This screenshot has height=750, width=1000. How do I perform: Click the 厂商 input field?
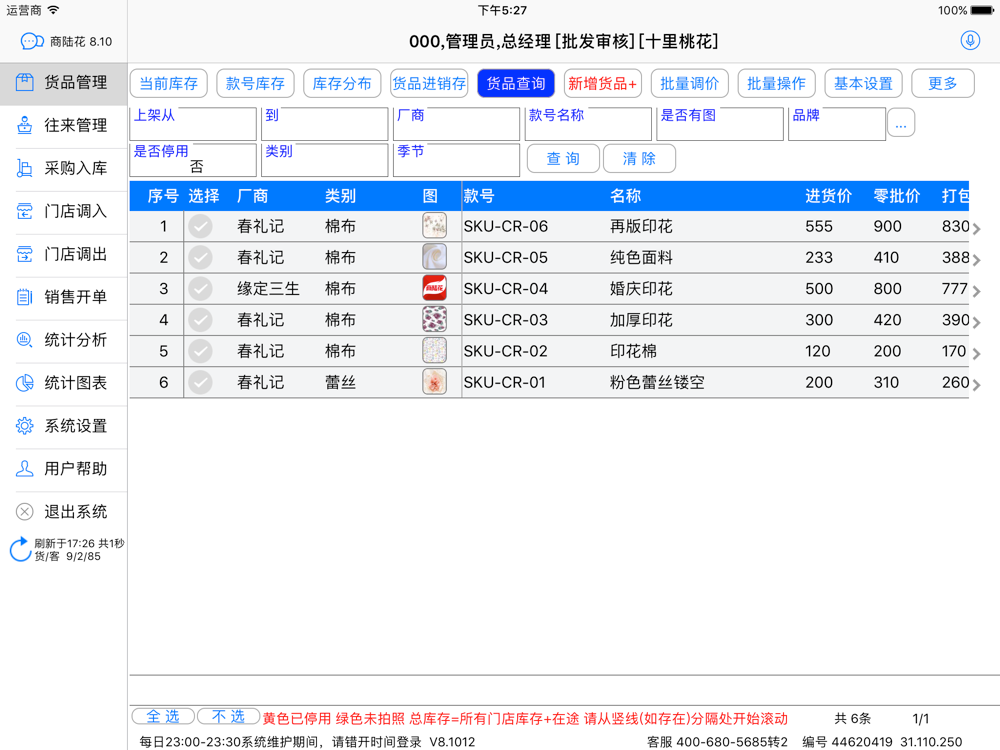pyautogui.click(x=457, y=124)
